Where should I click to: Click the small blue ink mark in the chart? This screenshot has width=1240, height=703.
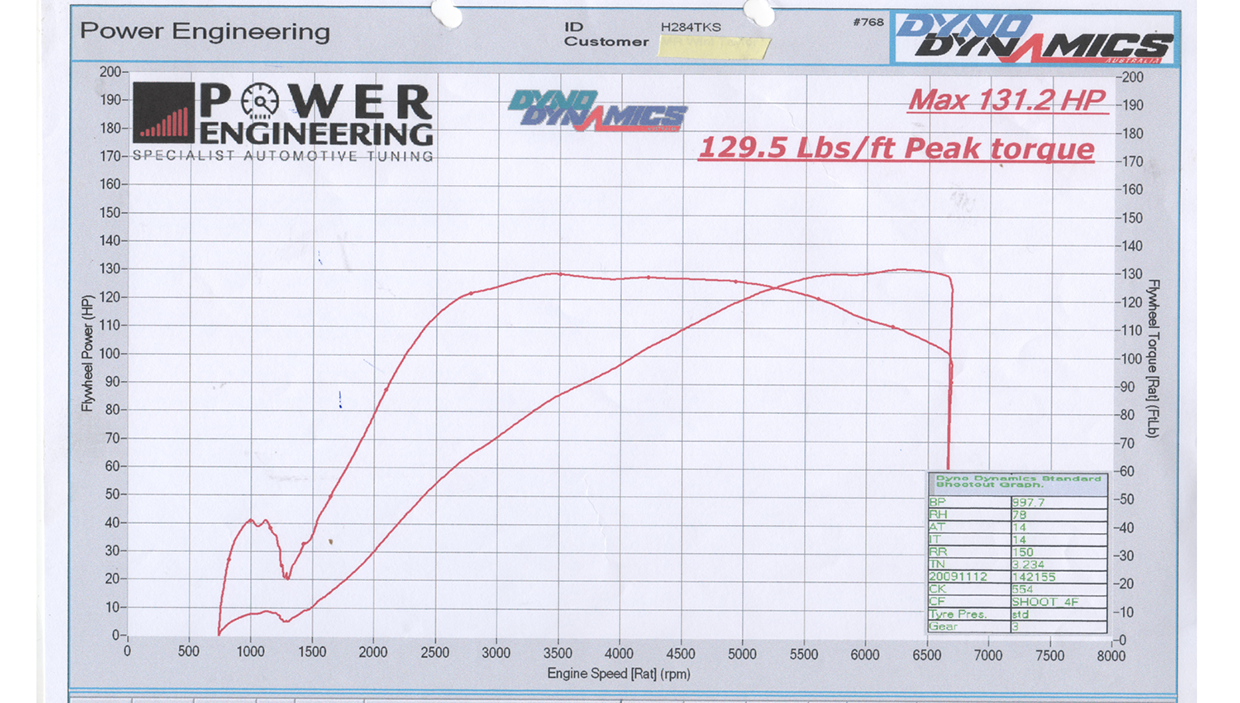coord(341,399)
